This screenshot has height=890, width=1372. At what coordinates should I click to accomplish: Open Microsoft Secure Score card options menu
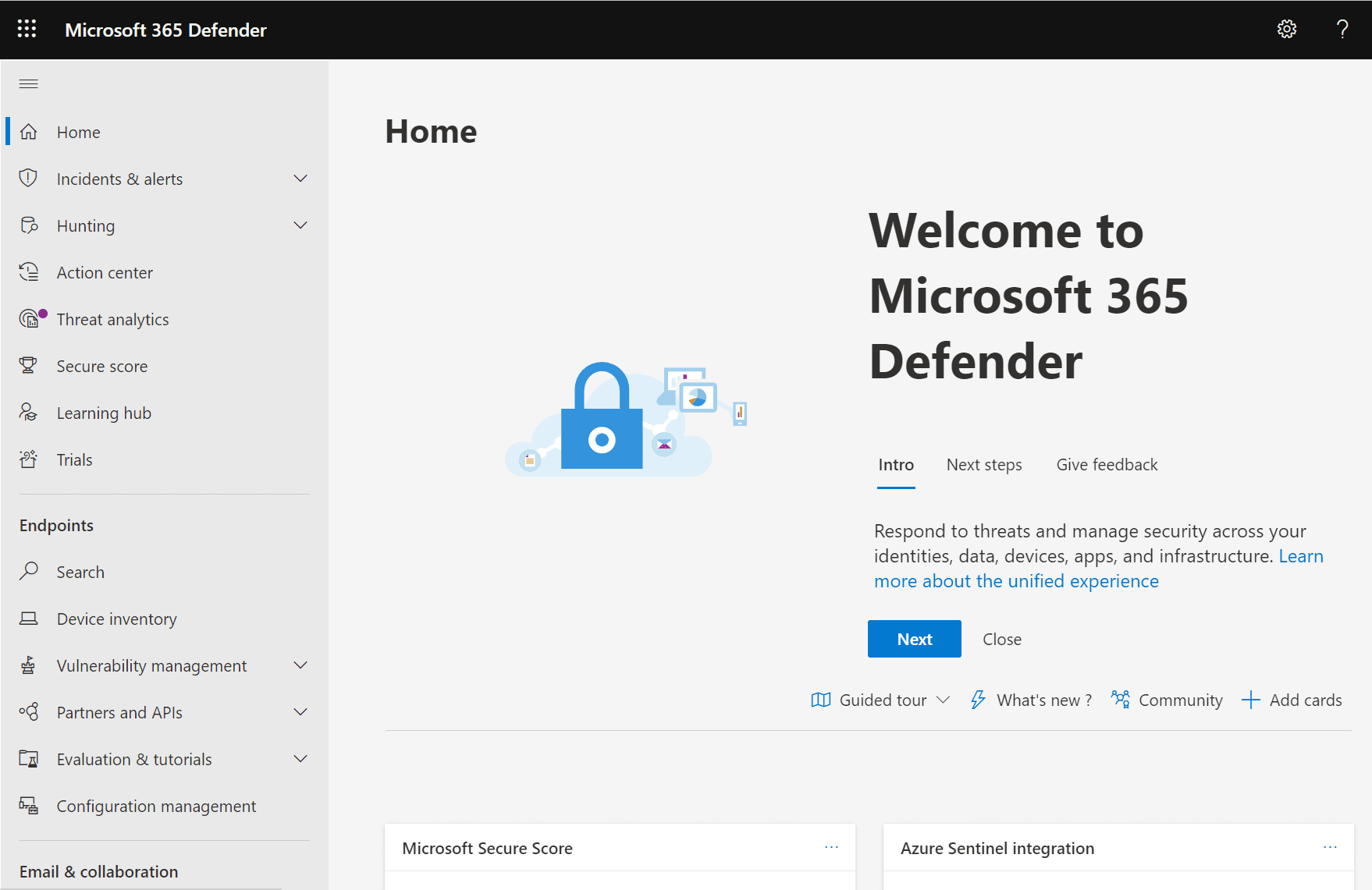click(831, 848)
